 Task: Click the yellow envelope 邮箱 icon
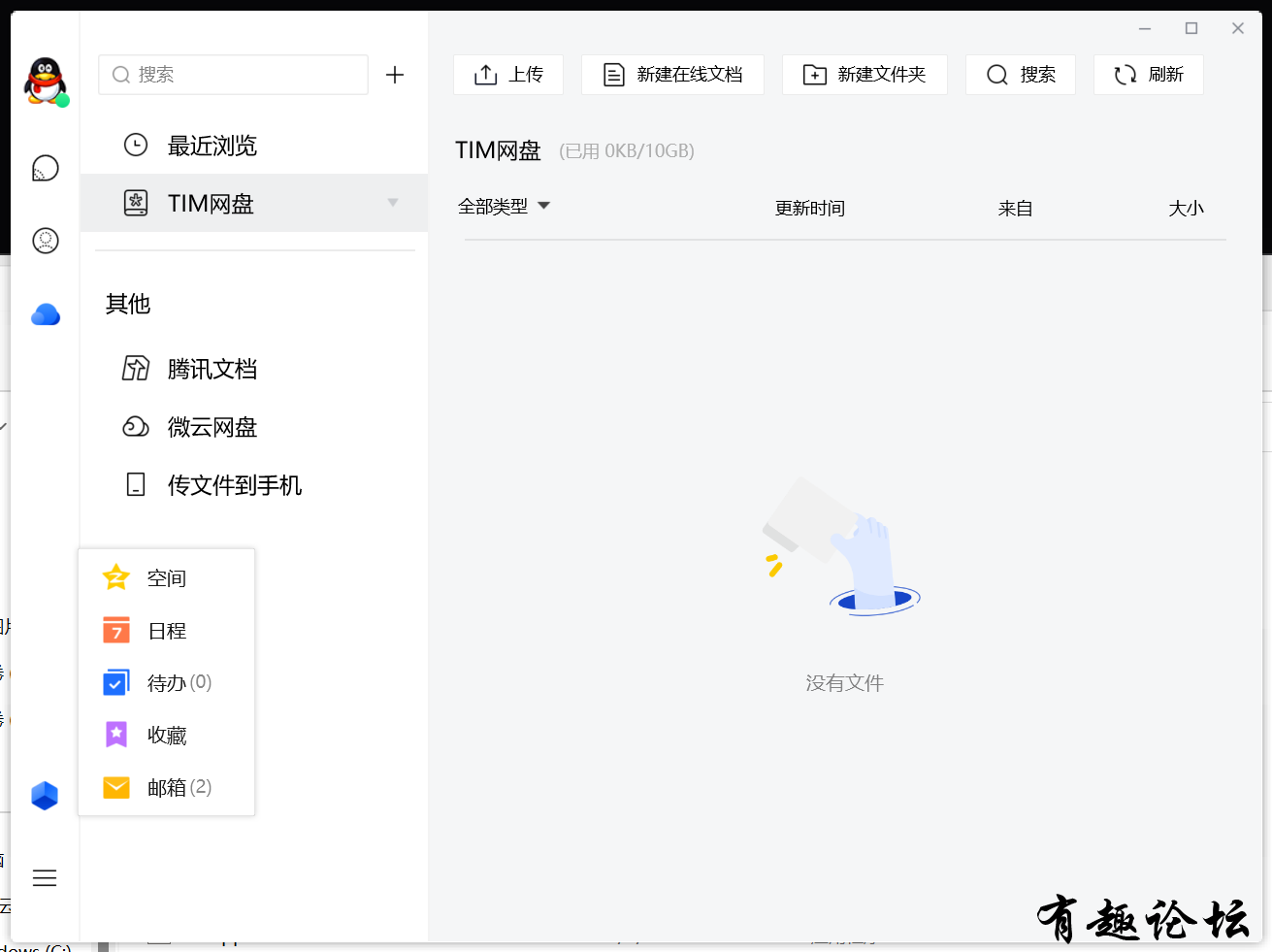[x=116, y=787]
